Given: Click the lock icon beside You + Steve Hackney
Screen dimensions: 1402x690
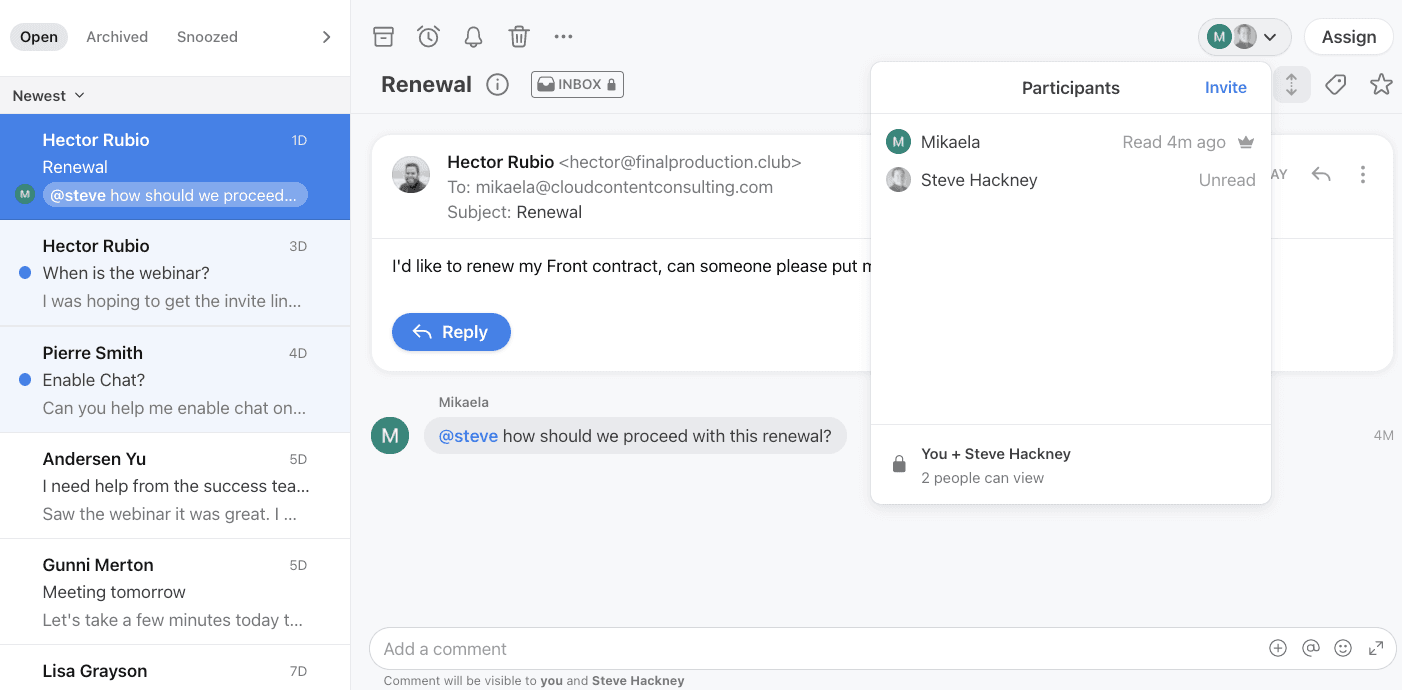Looking at the screenshot, I should pyautogui.click(x=898, y=464).
